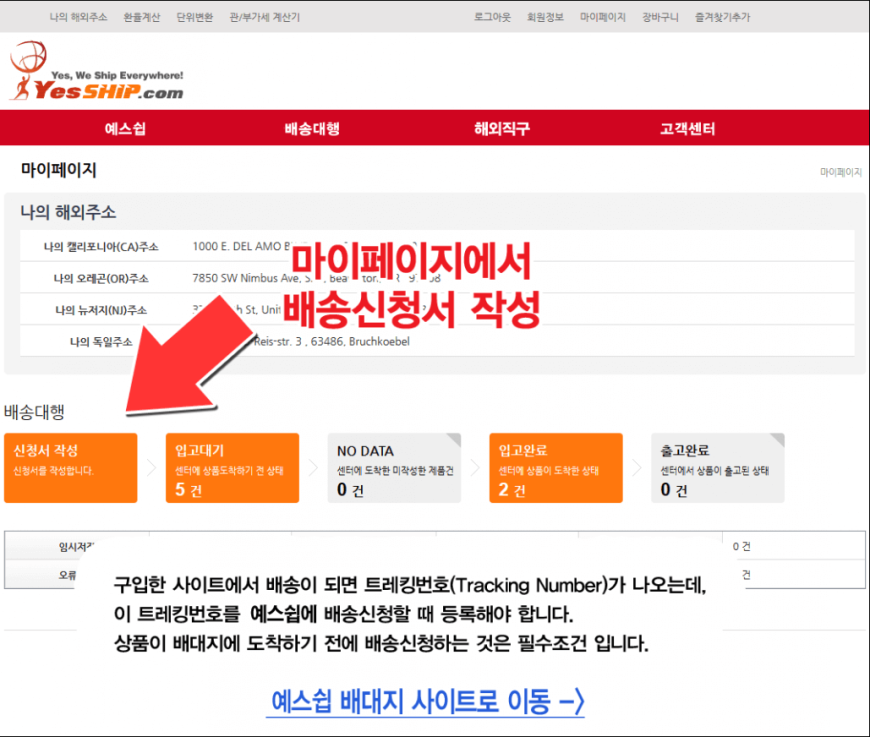Open 회원정보 link
Screen dimensions: 870x737
(x=545, y=17)
